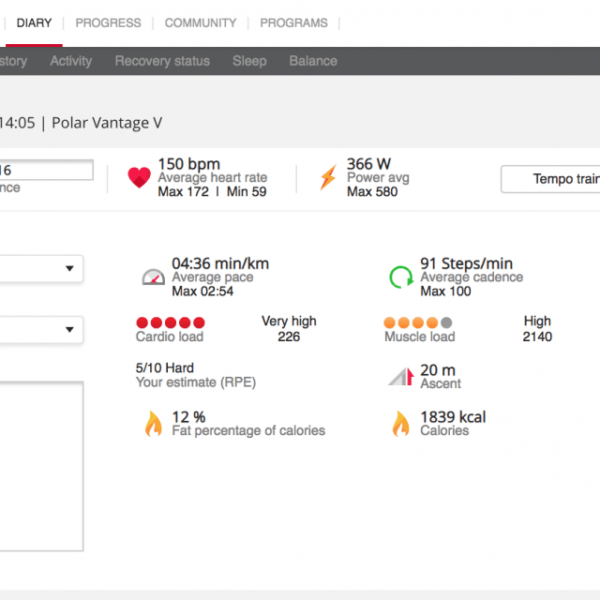Screen dimensions: 600x600
Task: Go to the PROGRAMS tab
Action: 293,23
